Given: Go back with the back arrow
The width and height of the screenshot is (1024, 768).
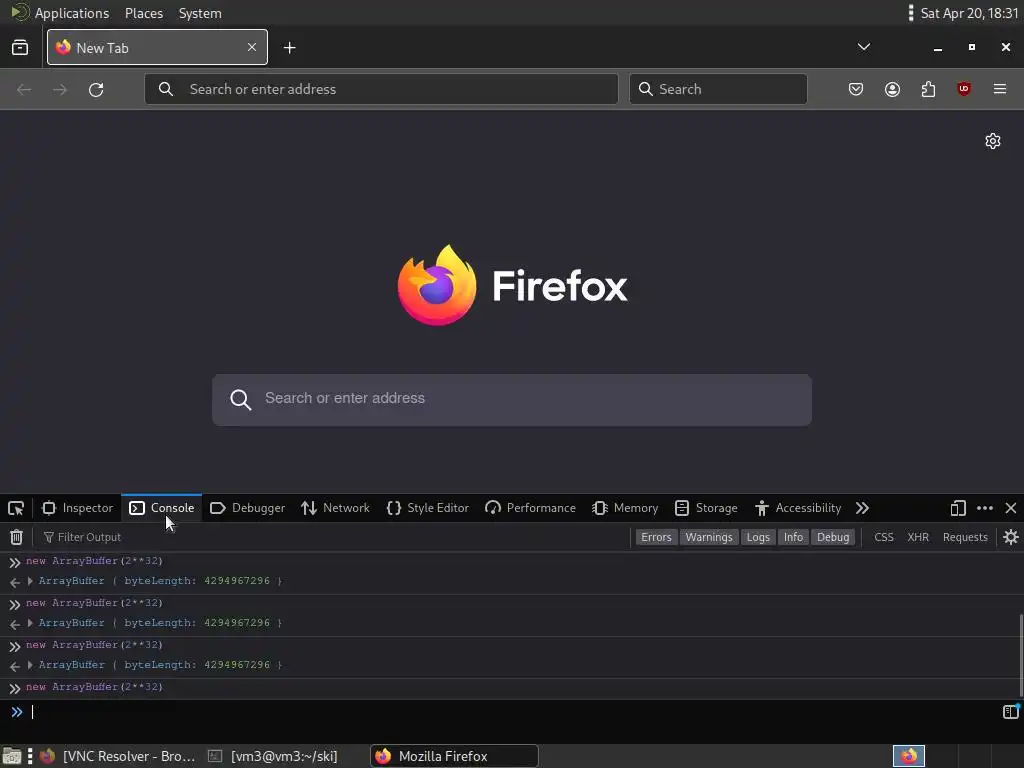Looking at the screenshot, I should 24,89.
